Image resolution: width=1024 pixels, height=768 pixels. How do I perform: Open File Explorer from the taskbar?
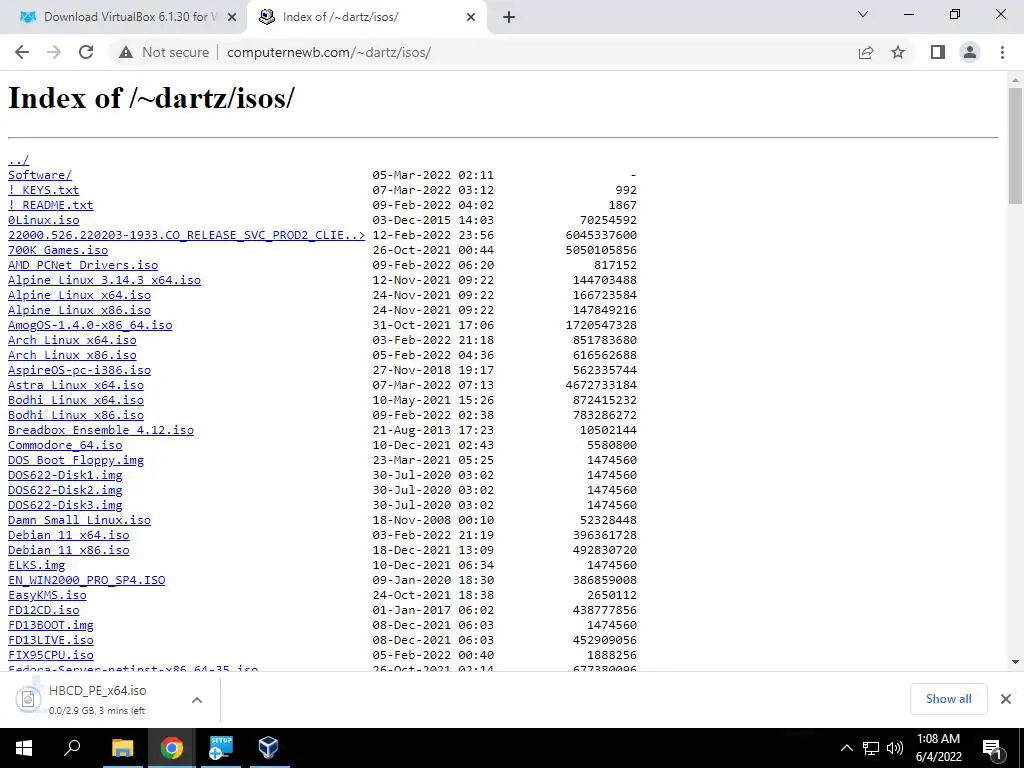coord(122,748)
